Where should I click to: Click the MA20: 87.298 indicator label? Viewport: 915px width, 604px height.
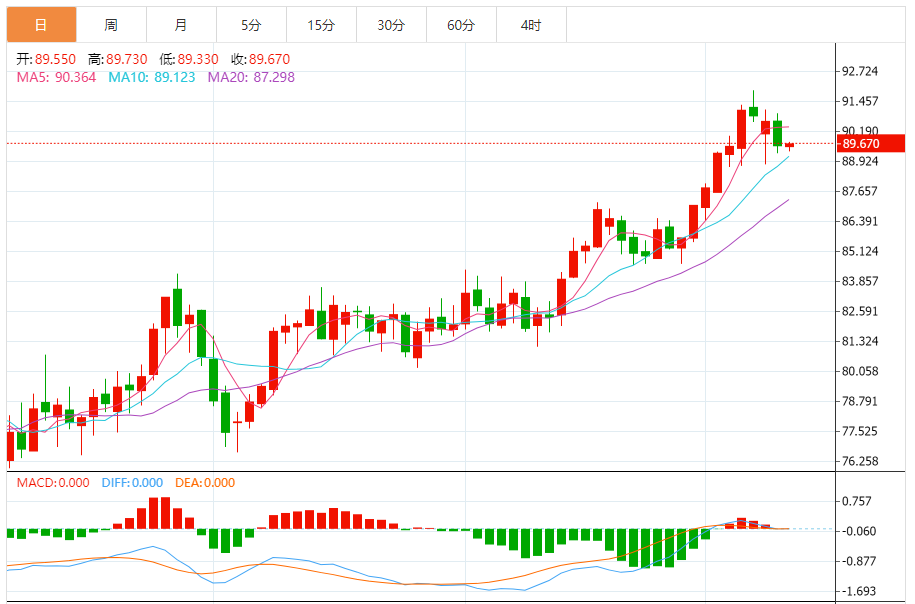pyautogui.click(x=252, y=77)
